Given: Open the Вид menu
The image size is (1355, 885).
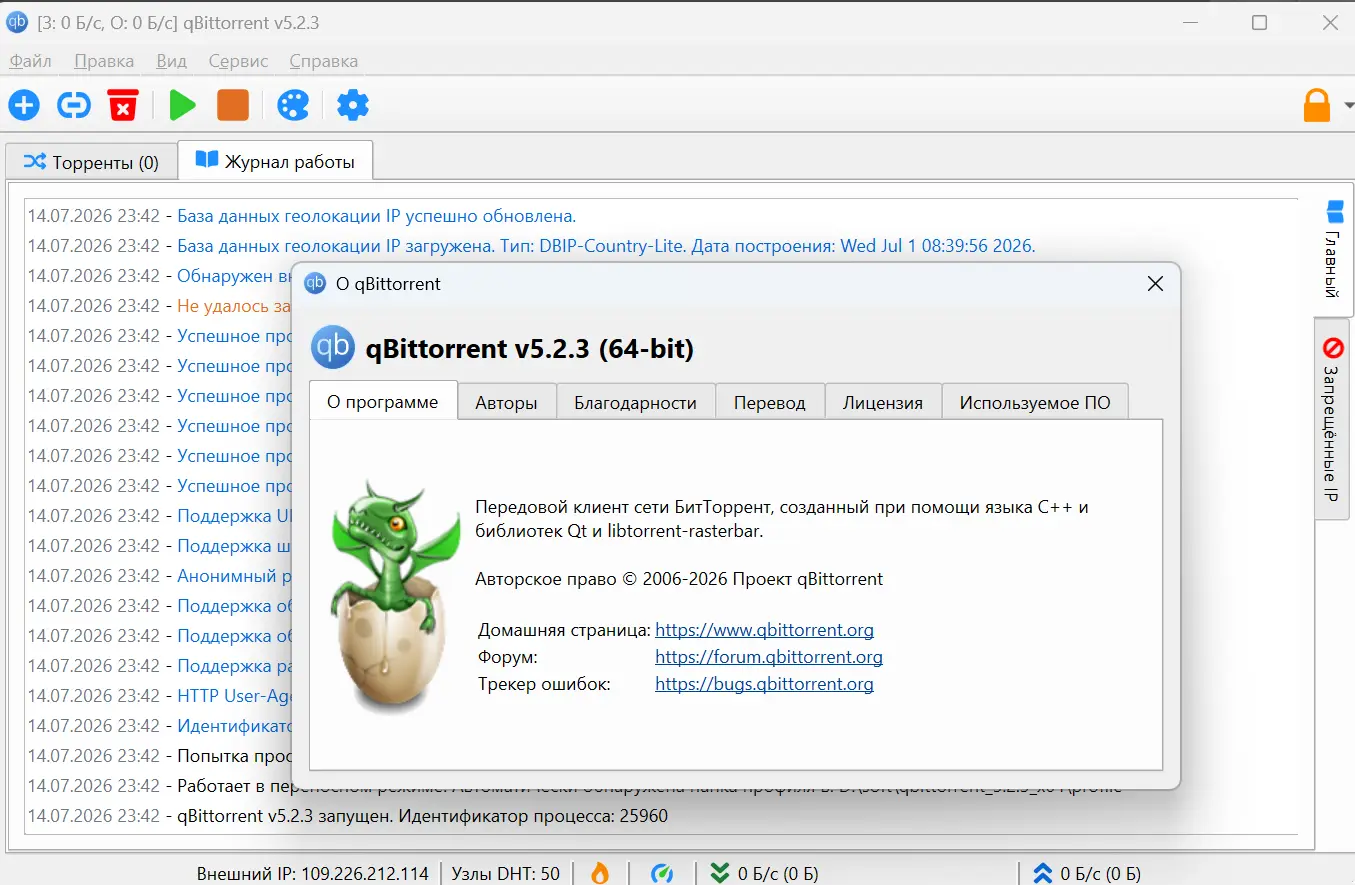Looking at the screenshot, I should coord(171,61).
